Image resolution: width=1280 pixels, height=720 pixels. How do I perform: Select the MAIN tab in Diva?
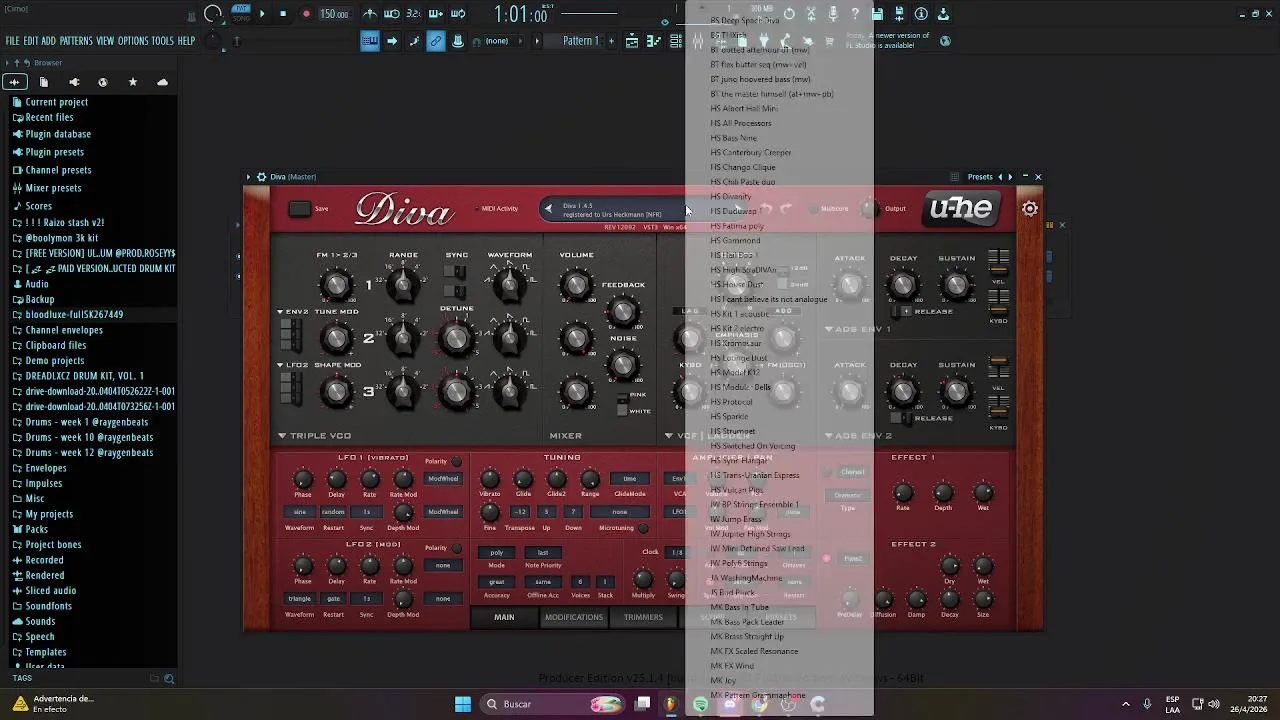tap(504, 617)
